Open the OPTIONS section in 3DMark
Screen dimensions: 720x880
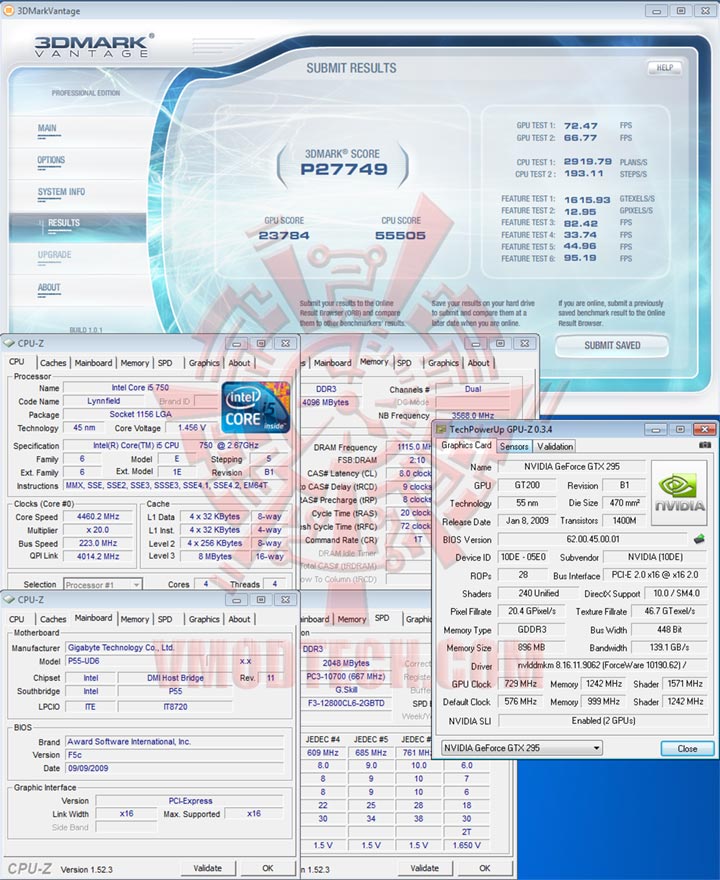(x=51, y=160)
